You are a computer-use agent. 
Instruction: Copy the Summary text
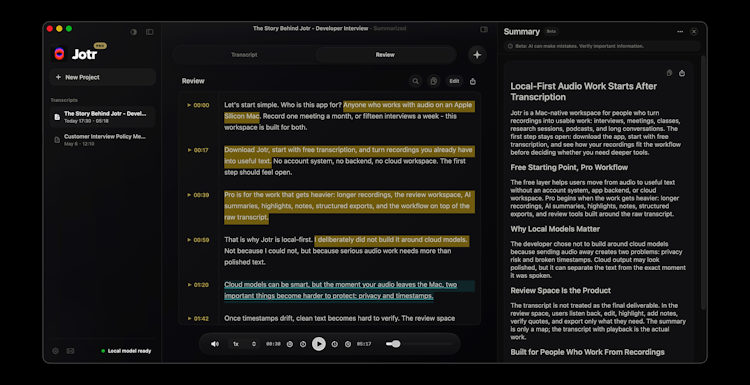[x=669, y=73]
